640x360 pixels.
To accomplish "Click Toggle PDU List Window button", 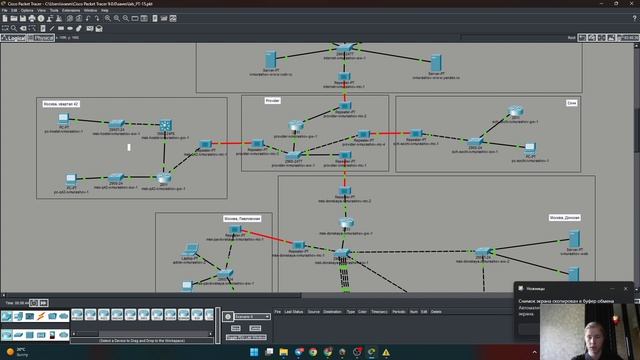I will click(246, 337).
